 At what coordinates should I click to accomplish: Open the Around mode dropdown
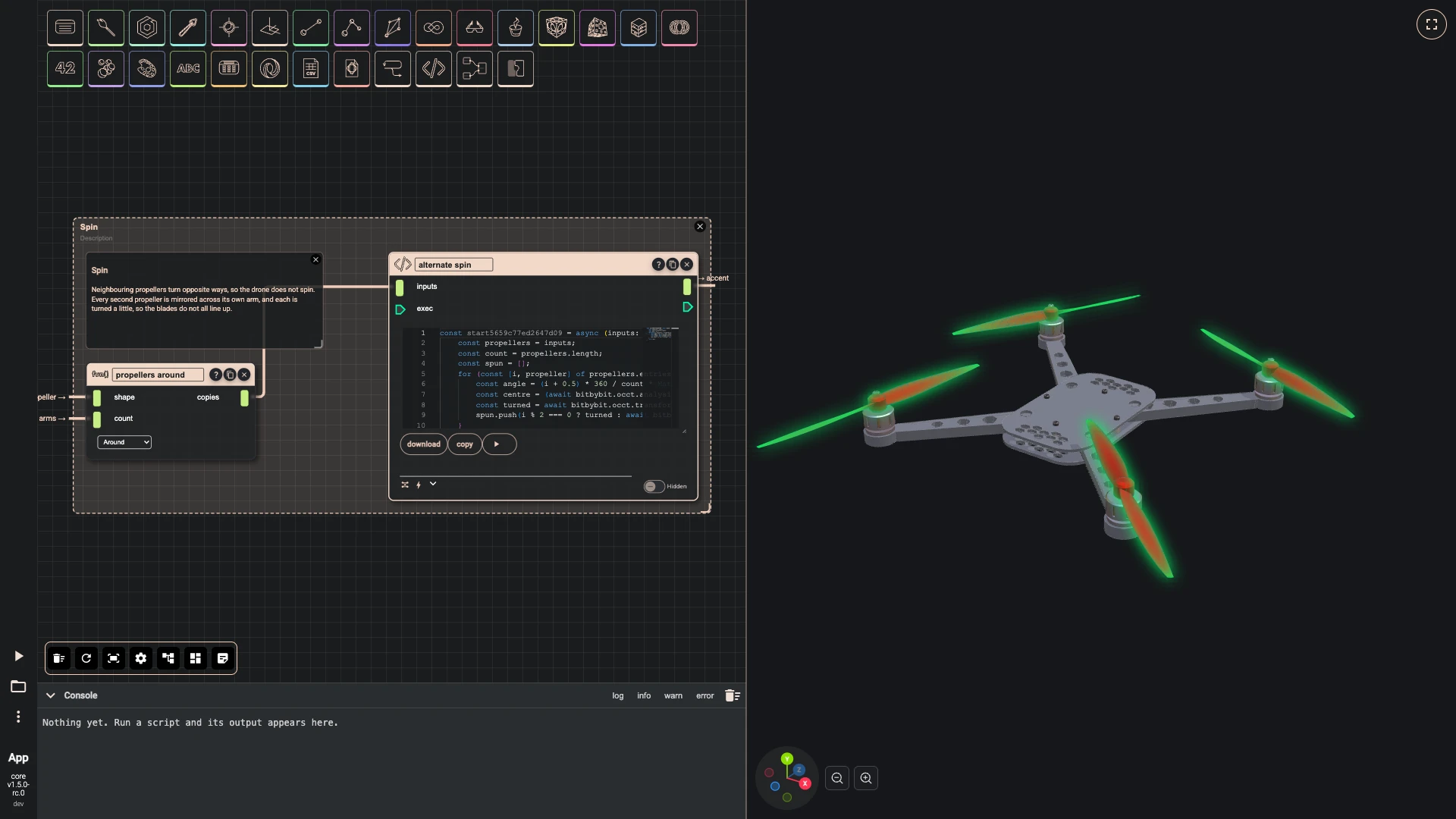point(124,442)
